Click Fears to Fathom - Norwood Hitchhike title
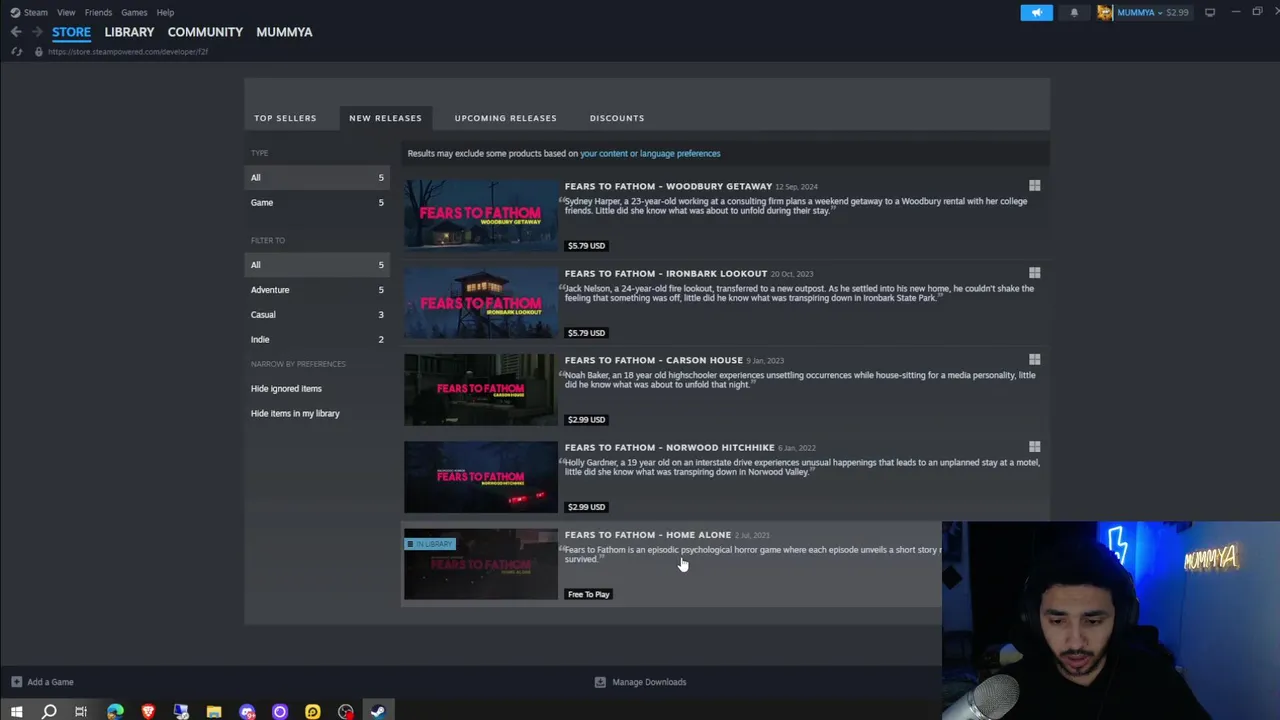Image resolution: width=1280 pixels, height=720 pixels. pyautogui.click(x=669, y=447)
